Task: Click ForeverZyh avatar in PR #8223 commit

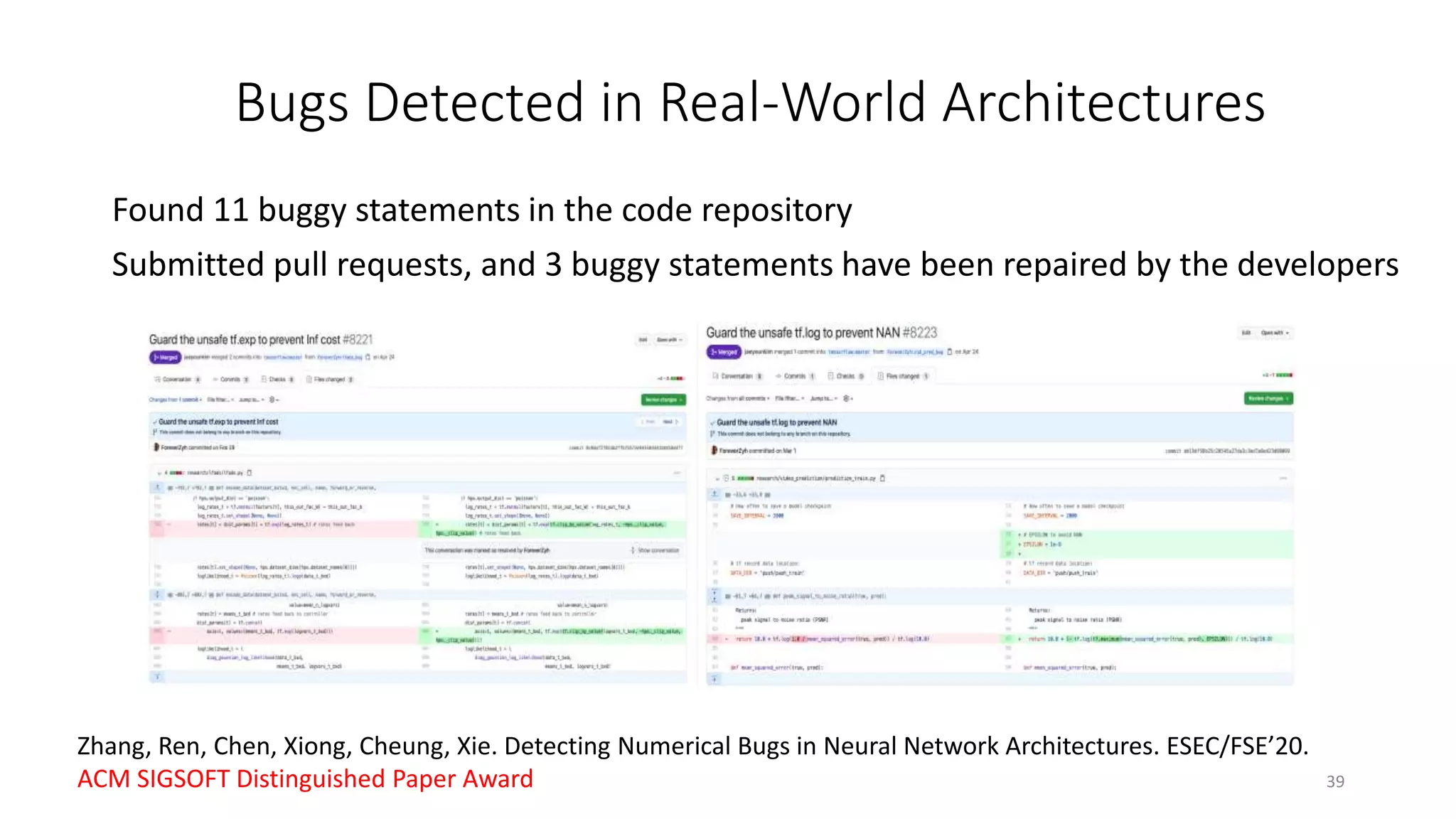Action: point(714,450)
